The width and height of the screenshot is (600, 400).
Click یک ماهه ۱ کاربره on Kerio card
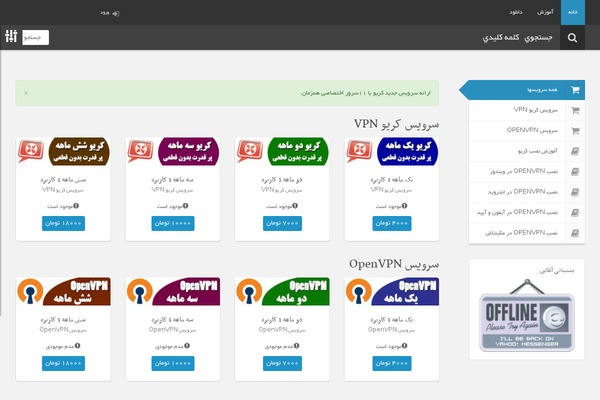coord(391,180)
